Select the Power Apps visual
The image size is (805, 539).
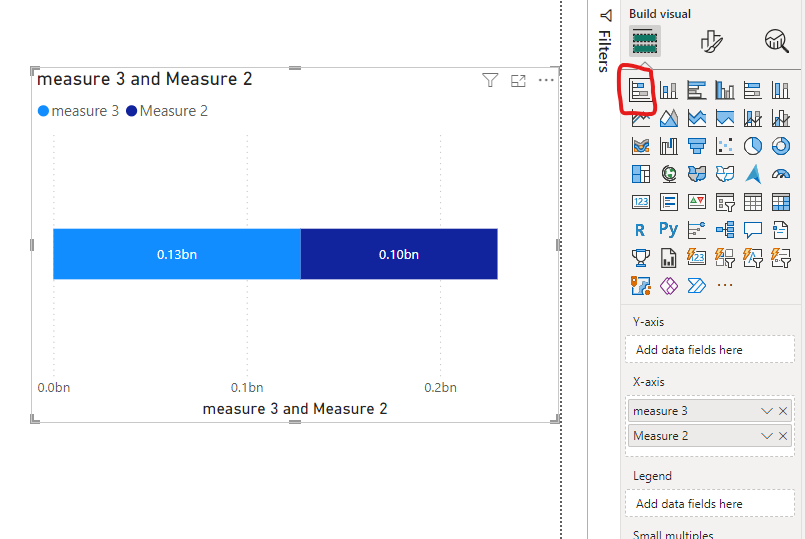[x=668, y=285]
